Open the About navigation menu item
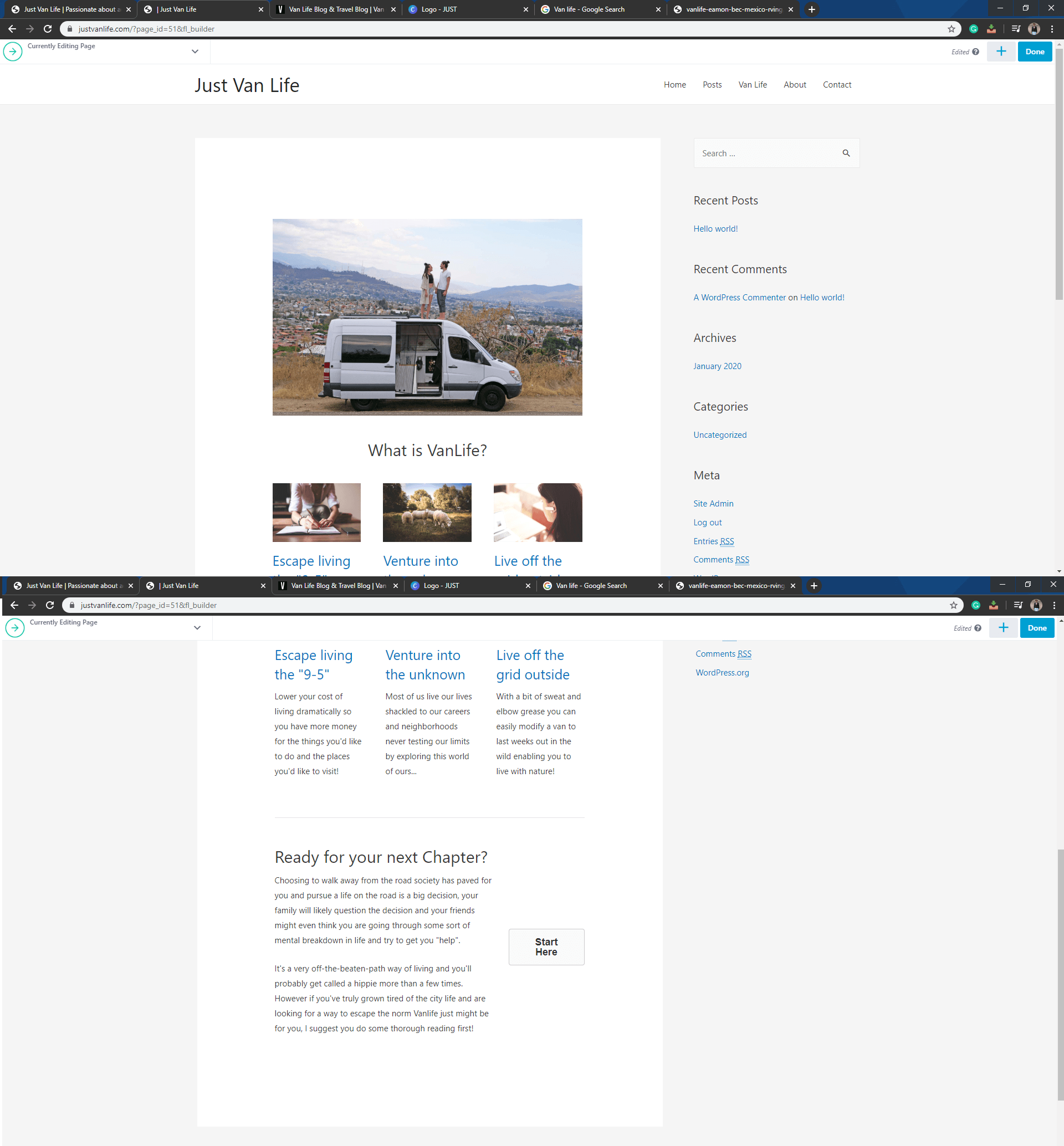1064x1146 pixels. click(795, 85)
